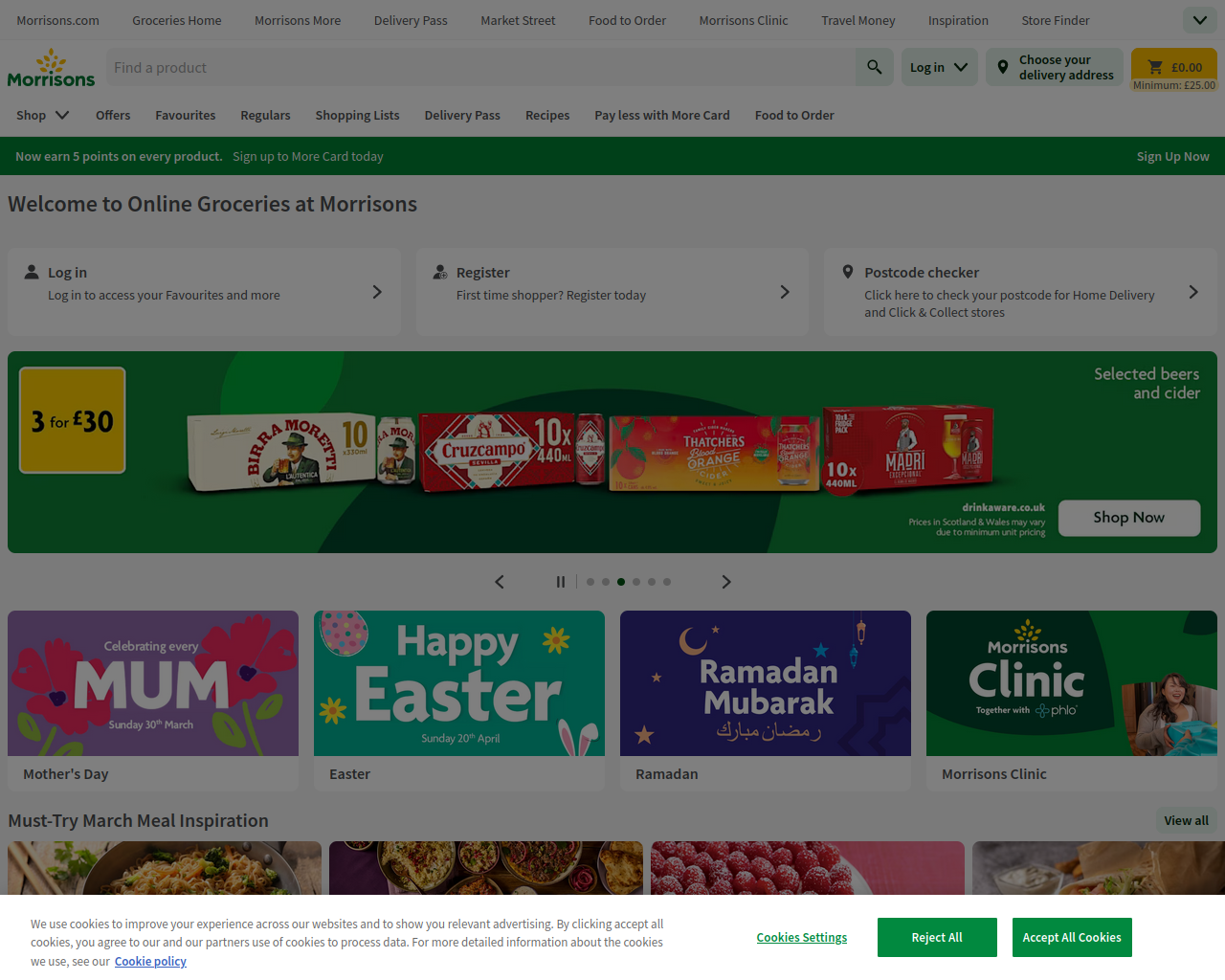Pause the banner carousel

561,582
